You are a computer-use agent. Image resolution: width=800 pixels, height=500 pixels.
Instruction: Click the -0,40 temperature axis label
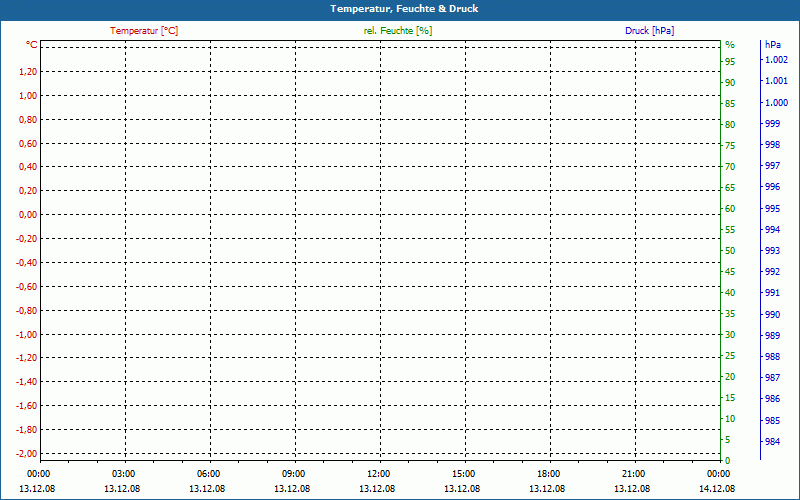(27, 263)
